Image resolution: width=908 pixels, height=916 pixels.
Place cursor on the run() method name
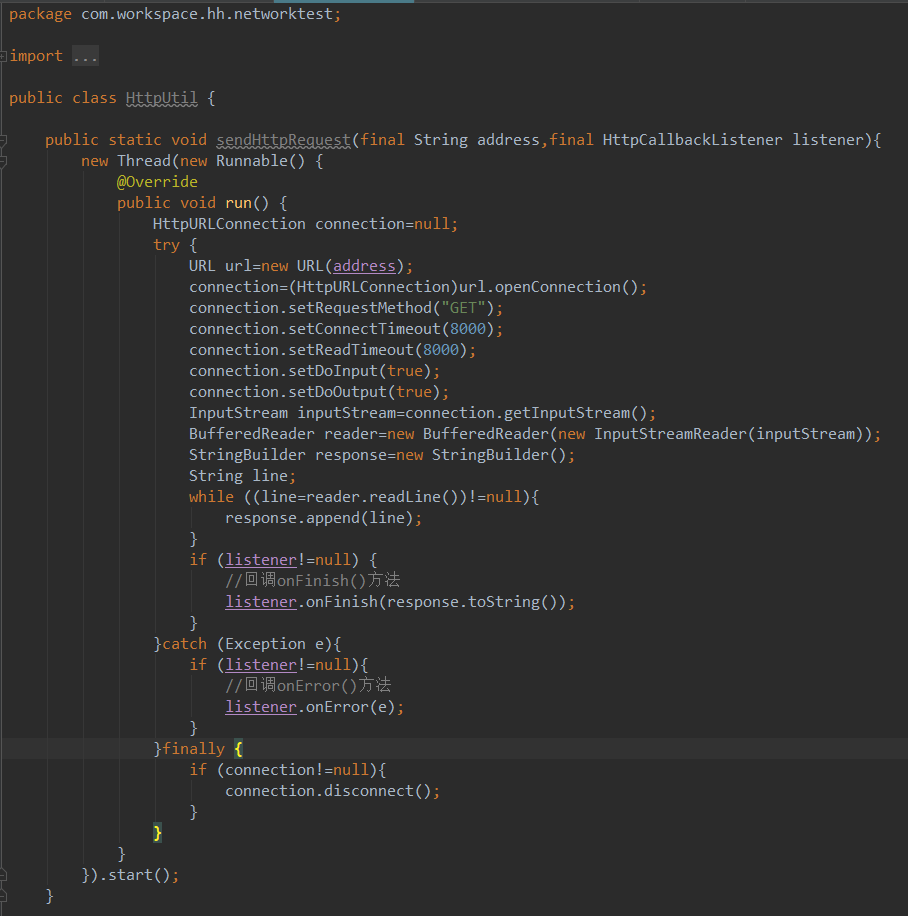[x=238, y=203]
